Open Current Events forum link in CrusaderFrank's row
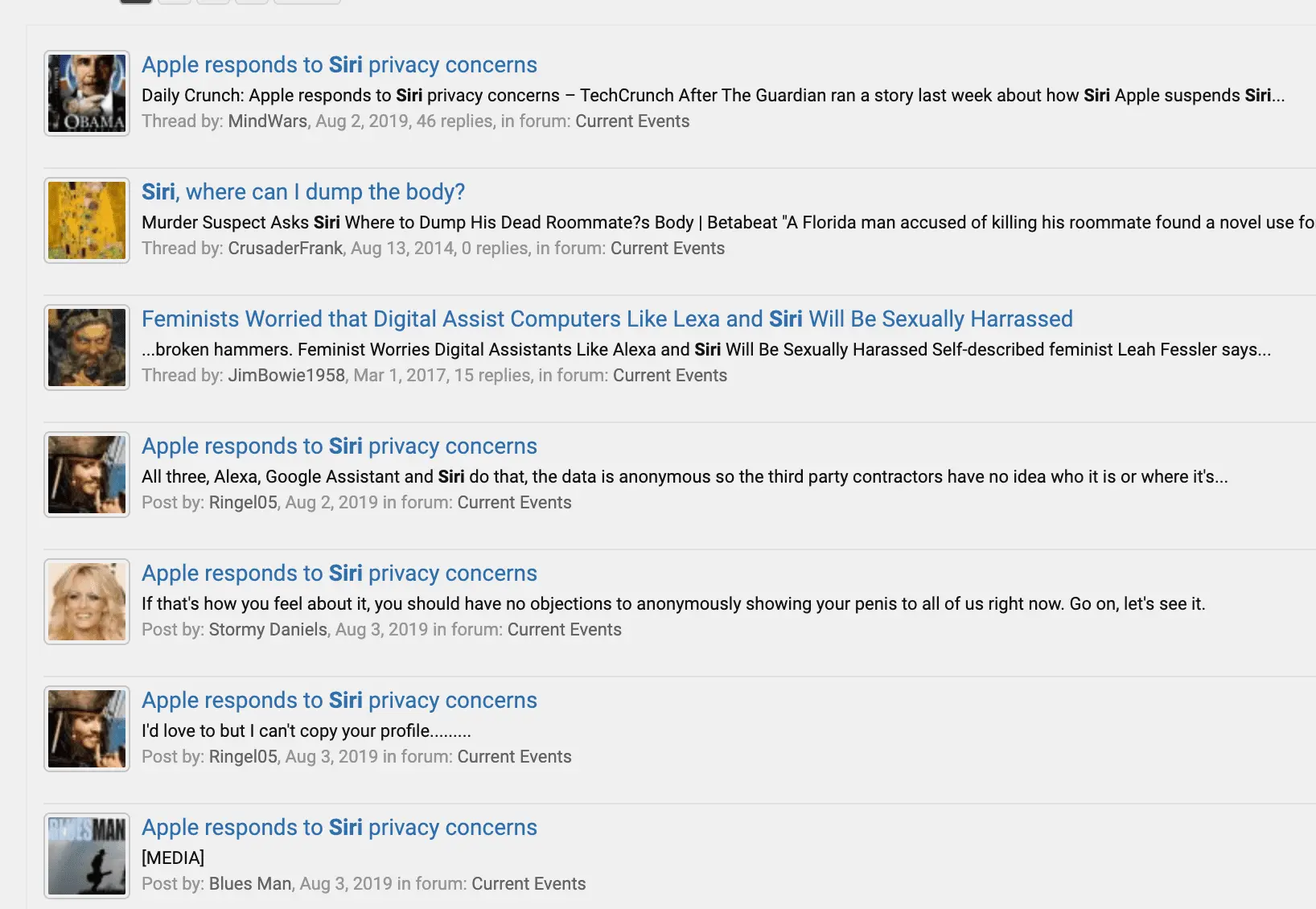1316x909 pixels. click(x=667, y=249)
